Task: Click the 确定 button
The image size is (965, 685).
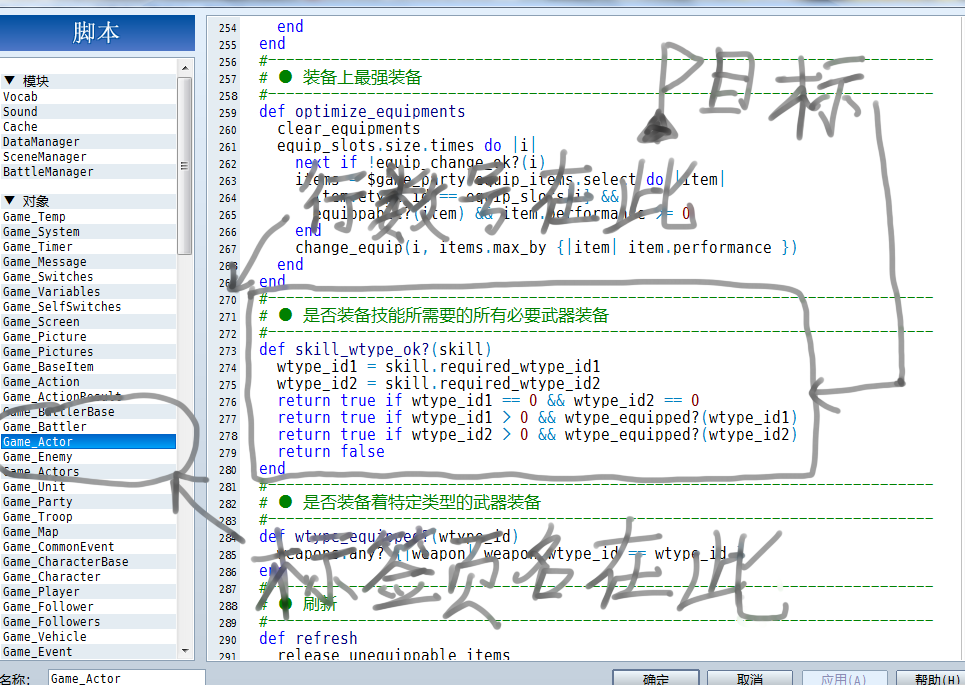Action: 655,678
